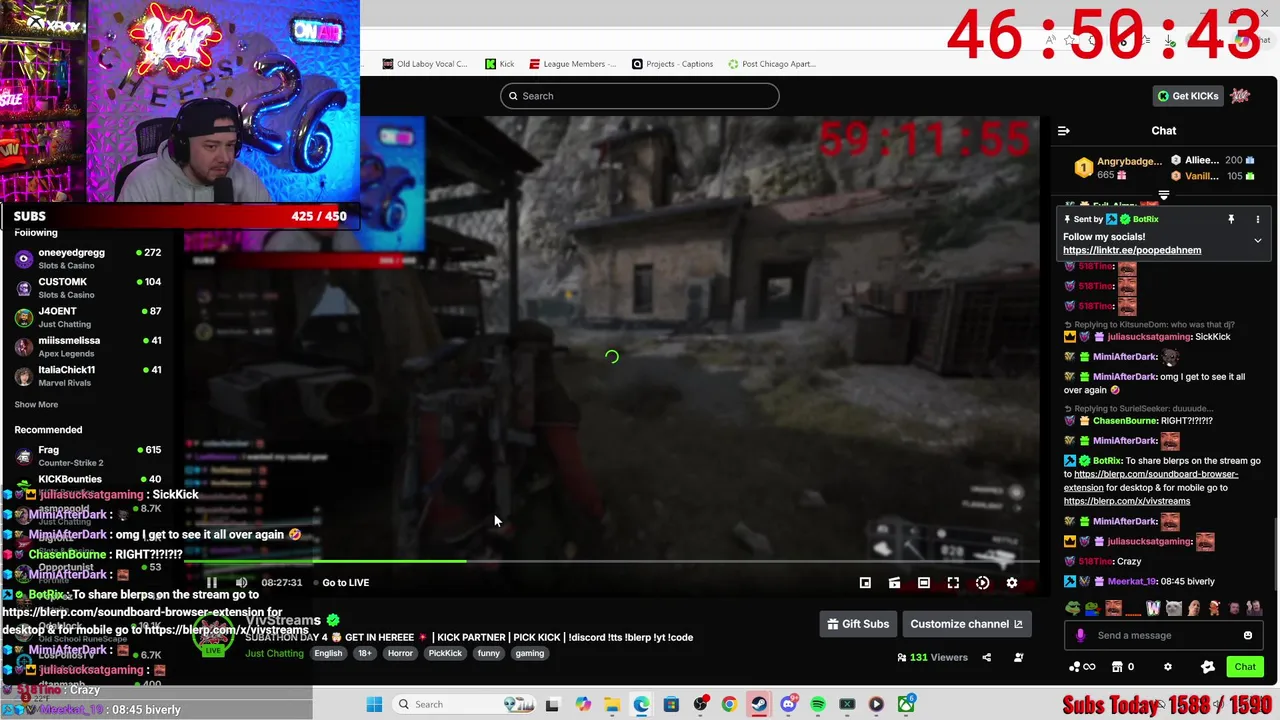Unpin the pinned chat message icon
1280x720 pixels.
(x=1231, y=219)
